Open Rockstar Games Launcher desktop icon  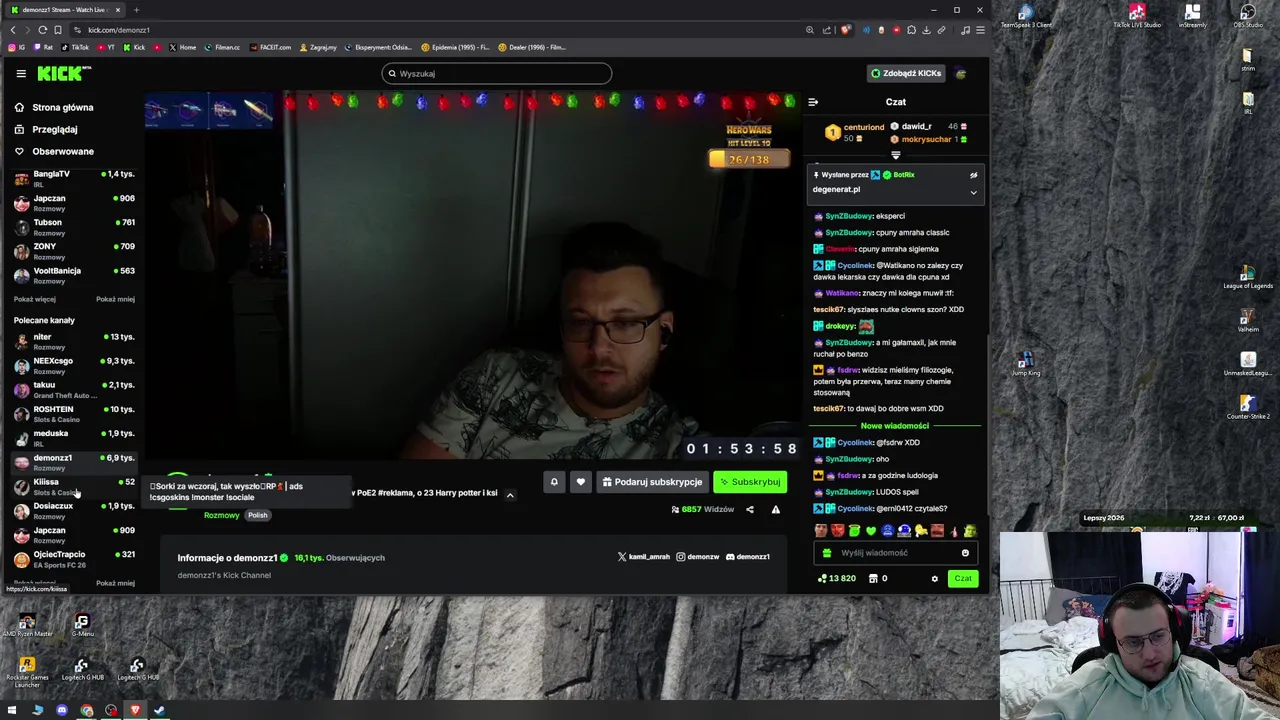27,670
